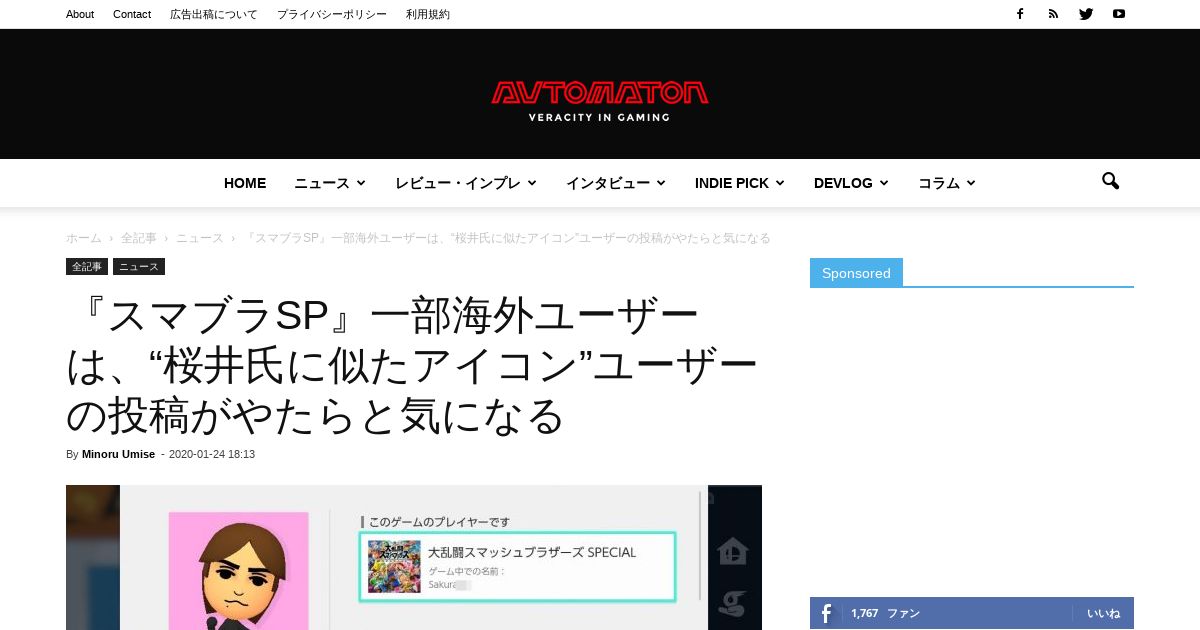1200x630 pixels.
Task: Open author Minoru Umise's page
Action: [118, 454]
